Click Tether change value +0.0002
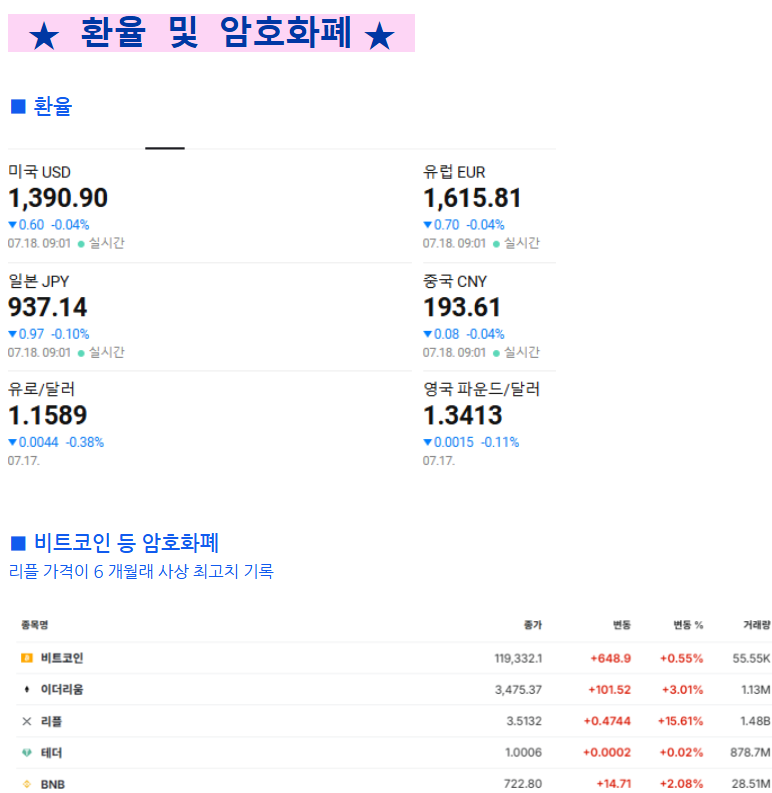The image size is (772, 793). (x=607, y=753)
